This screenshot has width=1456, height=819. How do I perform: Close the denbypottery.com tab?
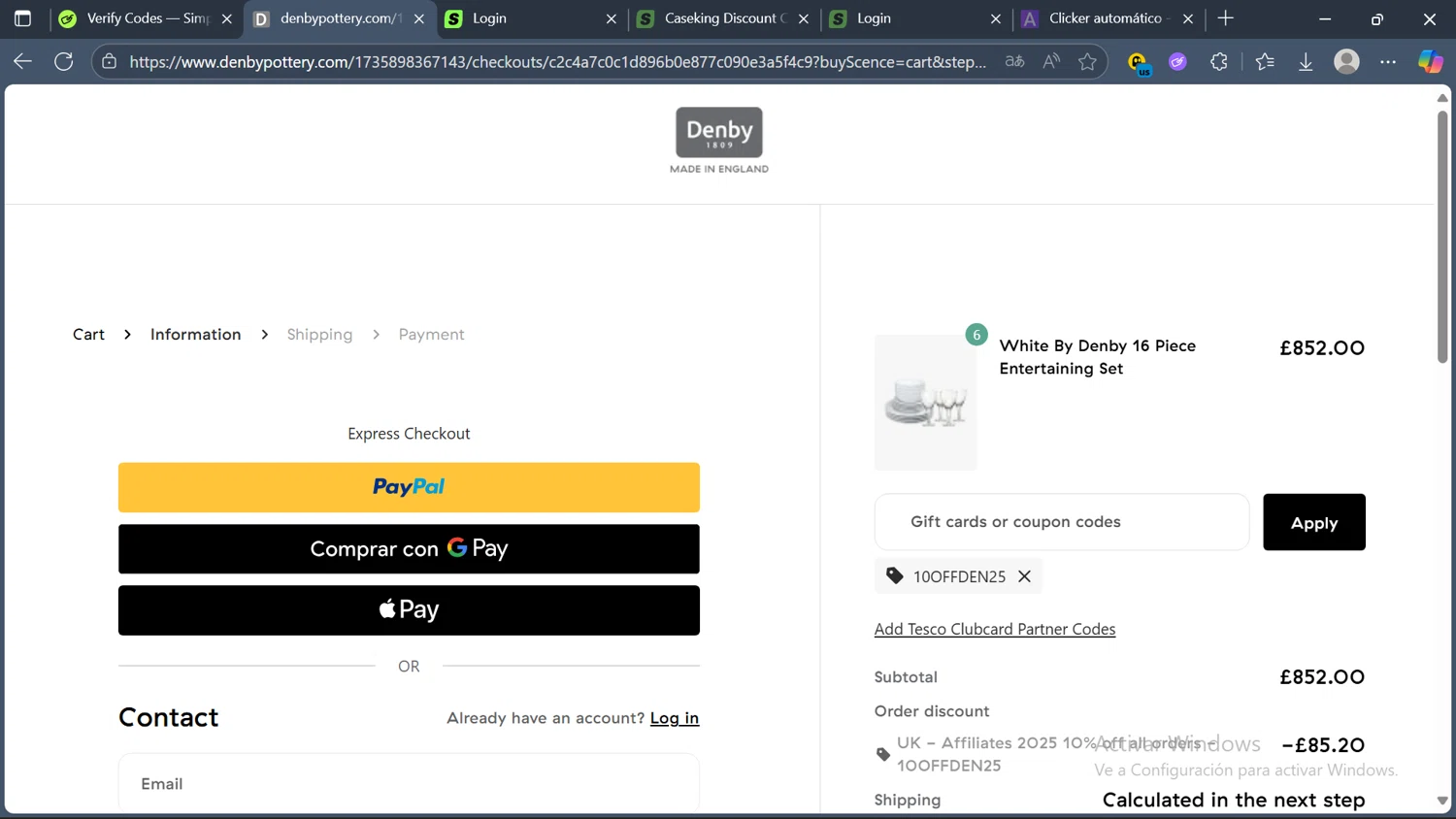point(419,18)
